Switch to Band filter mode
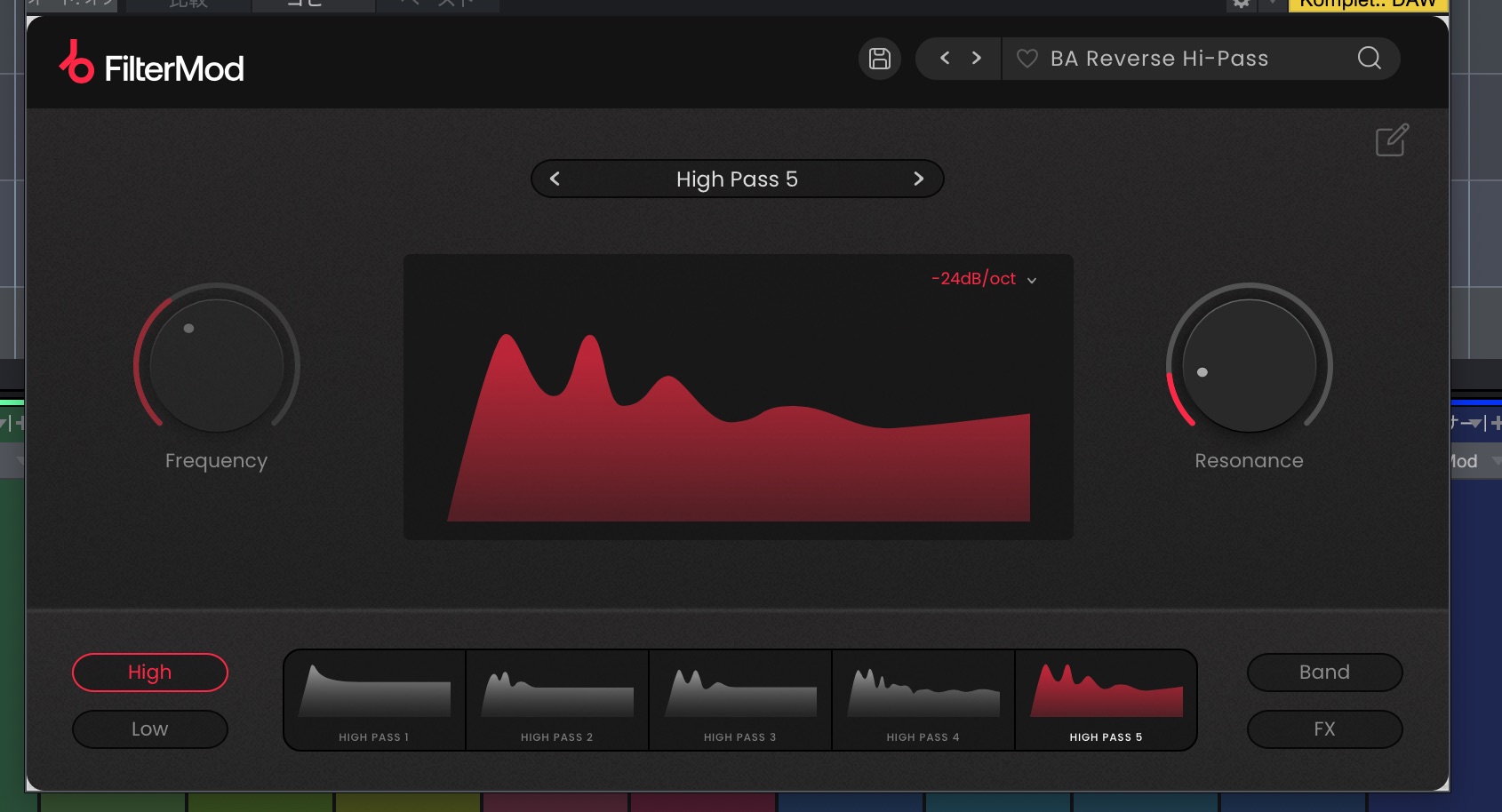Screen dimensions: 1502x812 point(1324,673)
